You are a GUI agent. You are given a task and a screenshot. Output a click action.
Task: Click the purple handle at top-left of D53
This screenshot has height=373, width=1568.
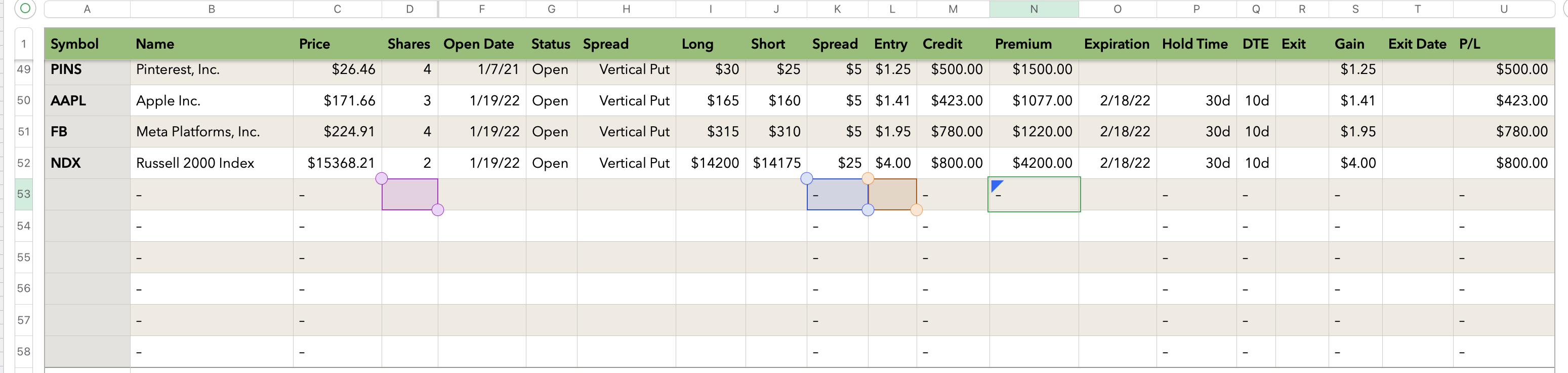pos(382,178)
